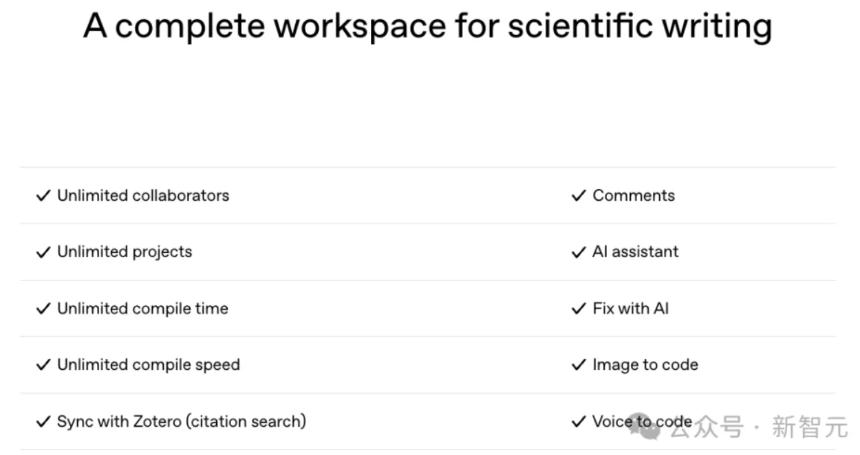Click the Unlimited compile time label
The image size is (860, 455).
pos(142,309)
